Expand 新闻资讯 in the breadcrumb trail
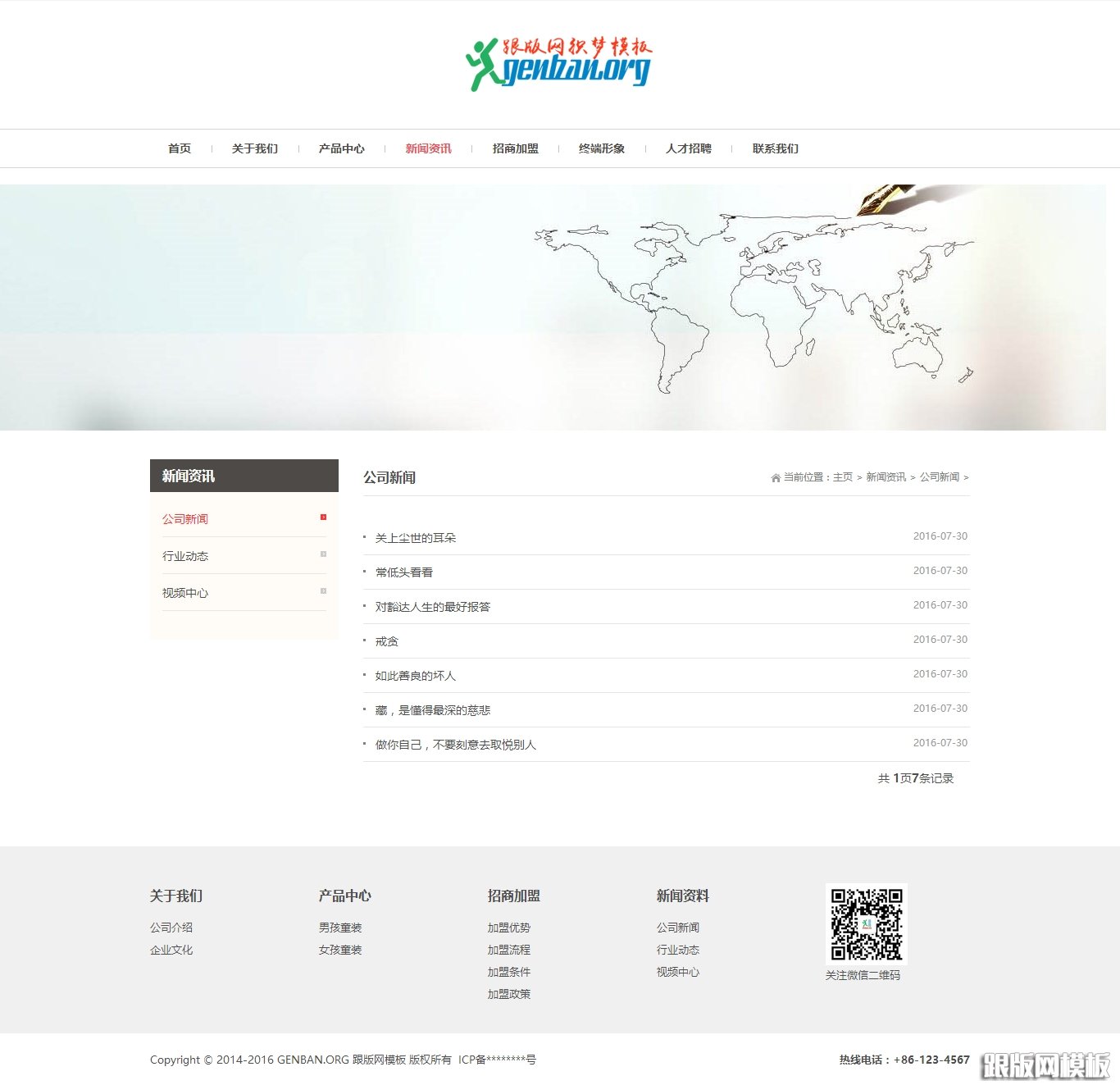1120x1085 pixels. coord(886,477)
